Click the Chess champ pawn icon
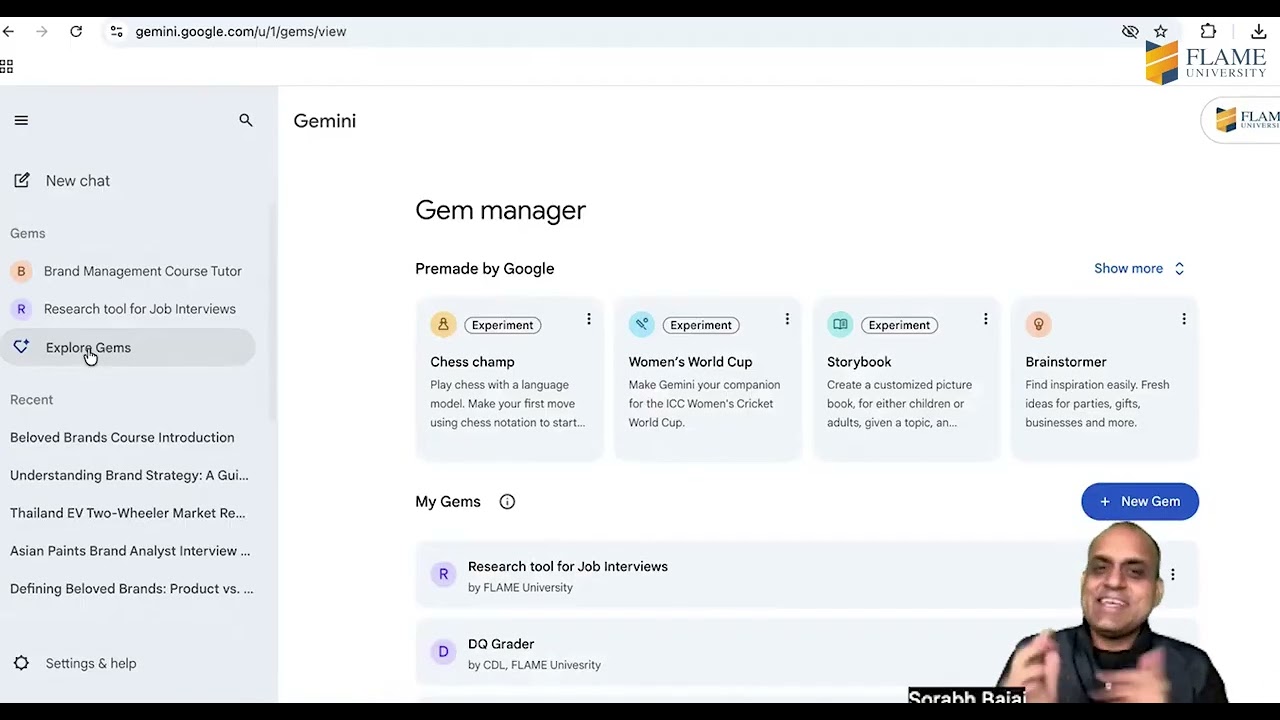This screenshot has width=1280, height=720. pos(443,324)
